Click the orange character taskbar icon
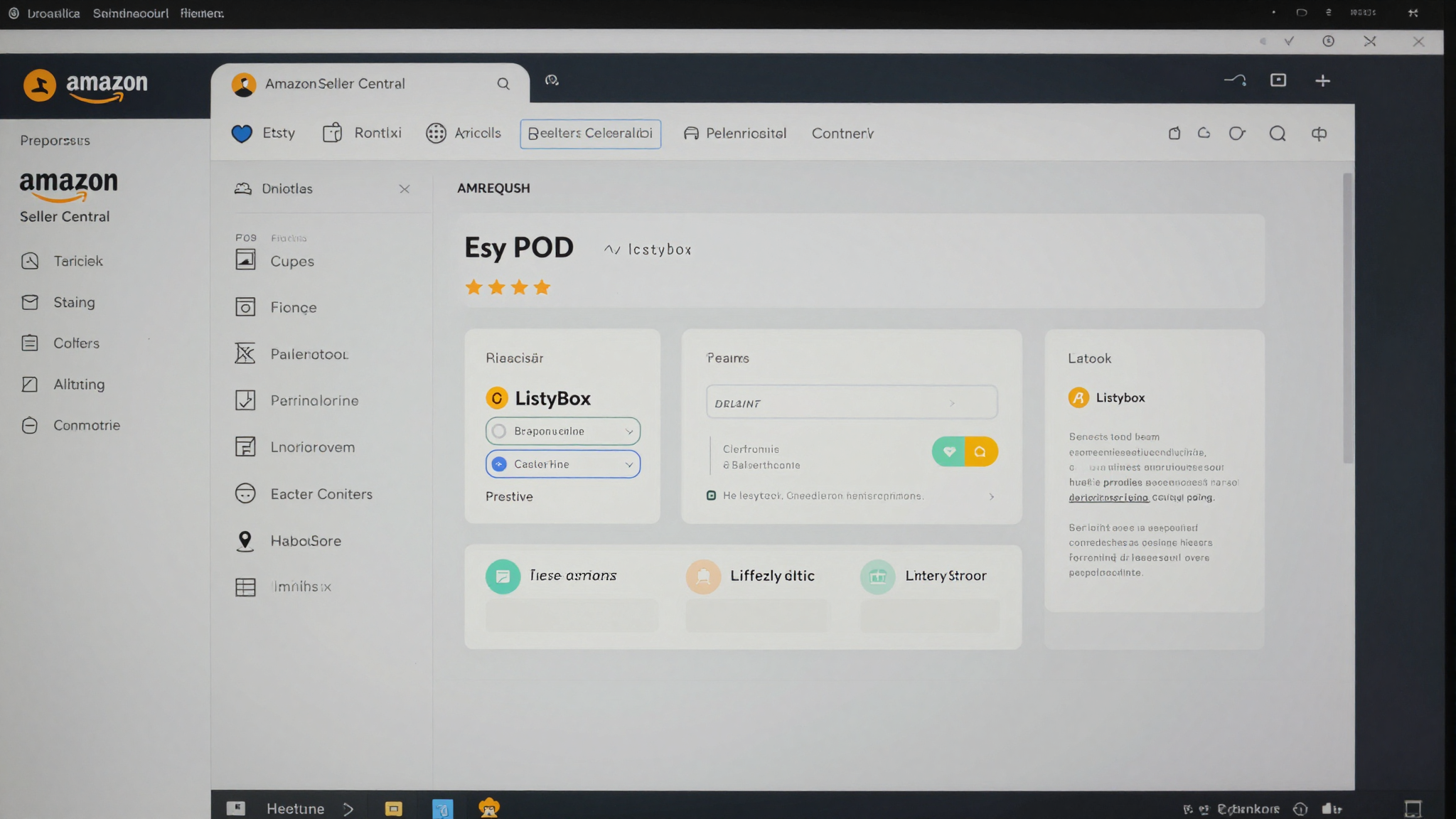1456x819 pixels. point(489,808)
